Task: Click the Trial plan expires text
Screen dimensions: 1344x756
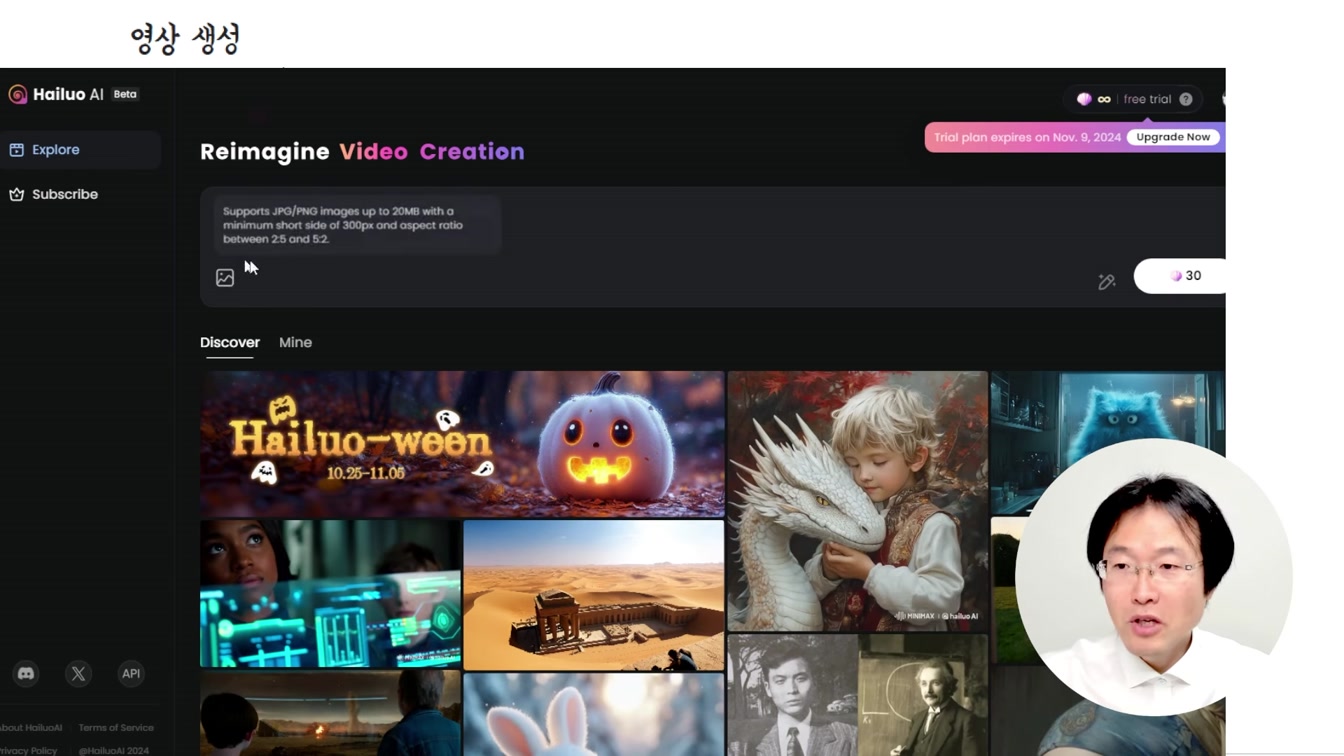Action: (x=1027, y=137)
